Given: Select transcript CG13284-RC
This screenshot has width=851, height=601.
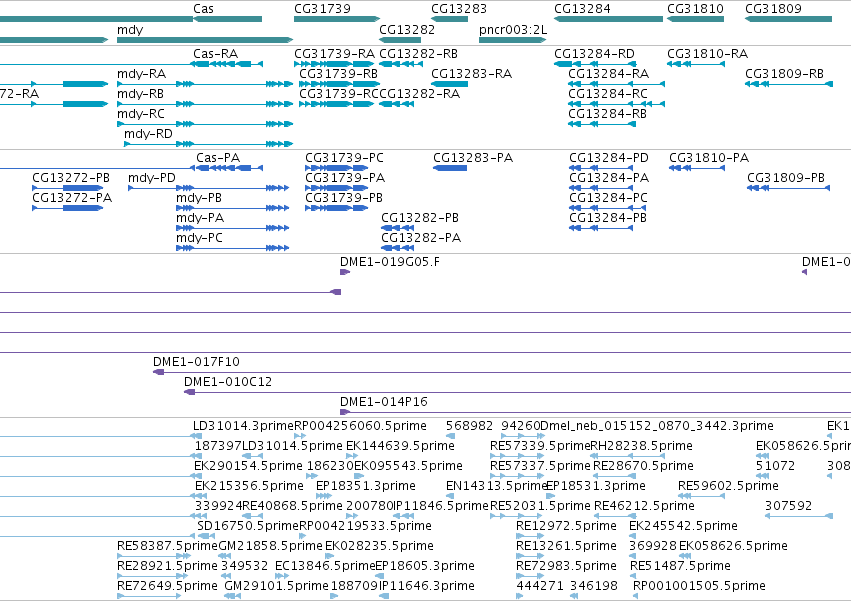Looking at the screenshot, I should pos(608,94).
